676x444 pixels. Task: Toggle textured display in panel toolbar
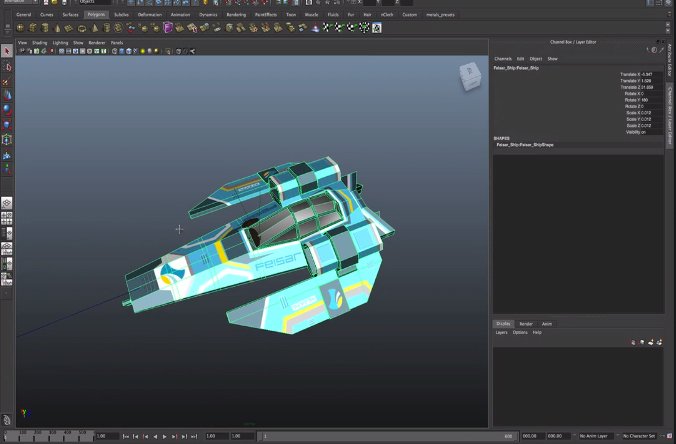click(x=135, y=51)
